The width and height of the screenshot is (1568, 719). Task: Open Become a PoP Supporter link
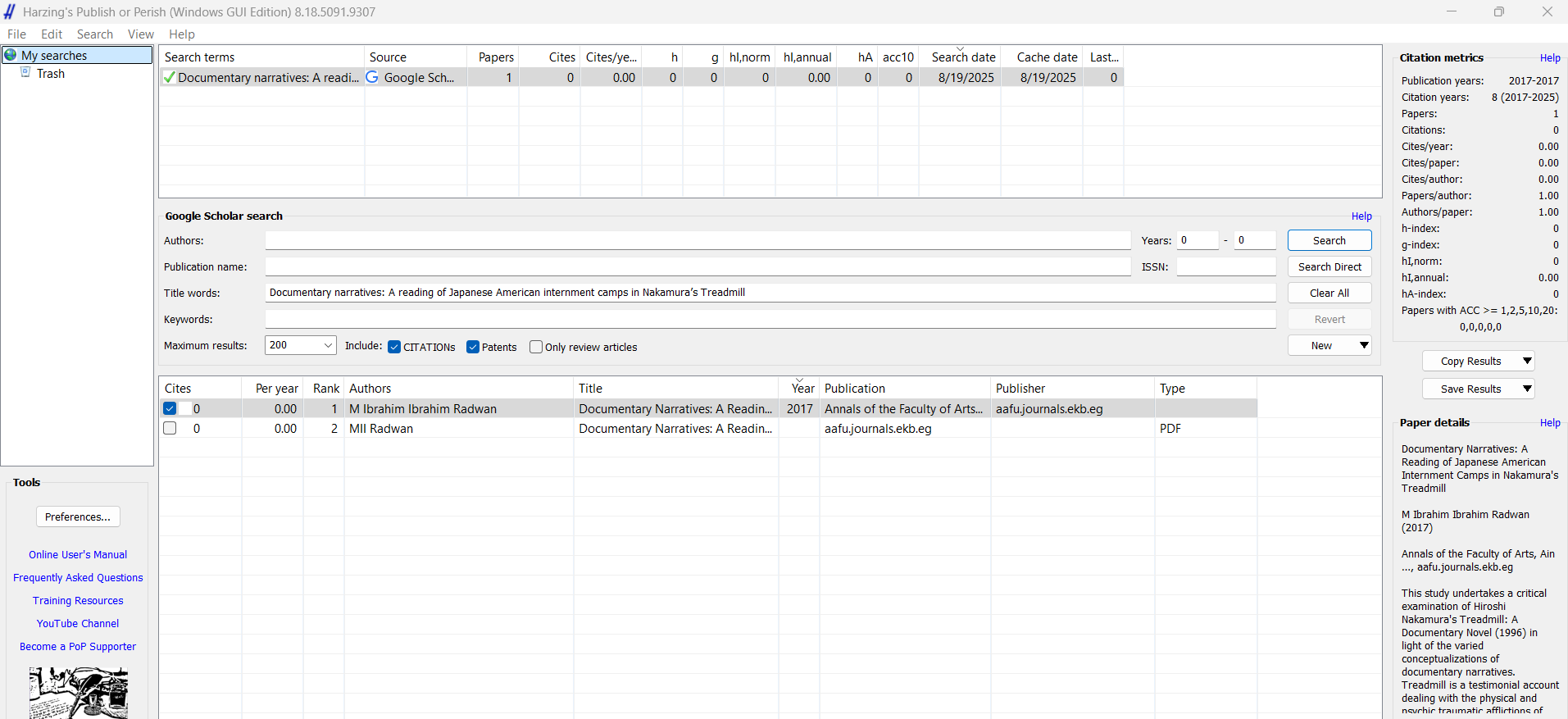(78, 646)
